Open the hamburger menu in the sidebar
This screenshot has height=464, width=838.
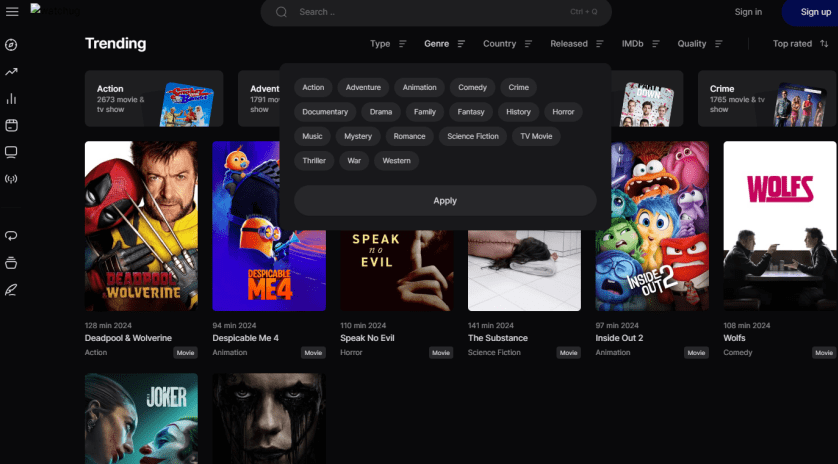point(12,12)
